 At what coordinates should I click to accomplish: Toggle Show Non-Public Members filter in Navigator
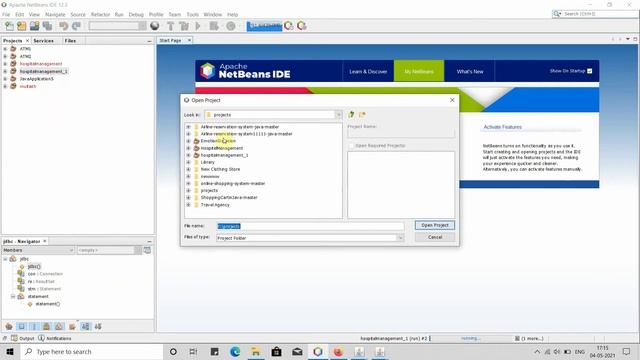pos(47,327)
